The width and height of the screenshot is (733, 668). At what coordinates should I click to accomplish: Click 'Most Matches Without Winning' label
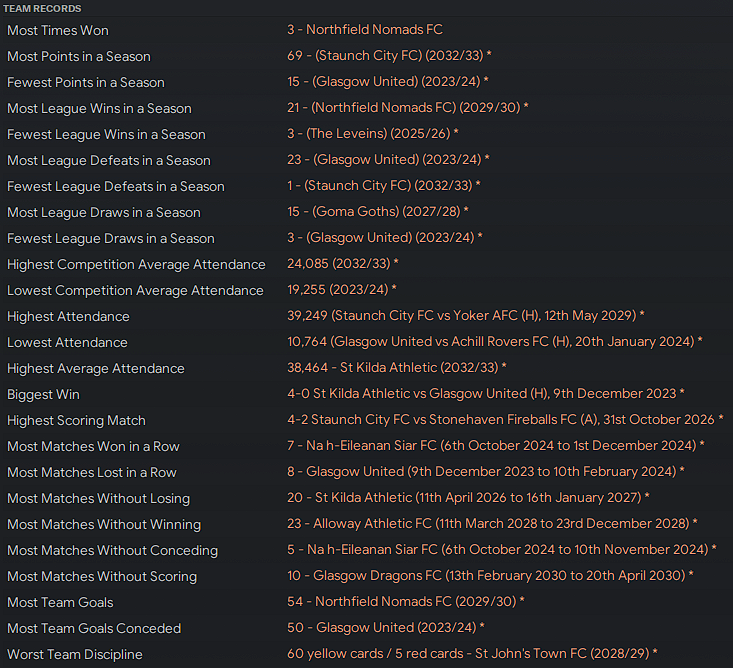(104, 524)
